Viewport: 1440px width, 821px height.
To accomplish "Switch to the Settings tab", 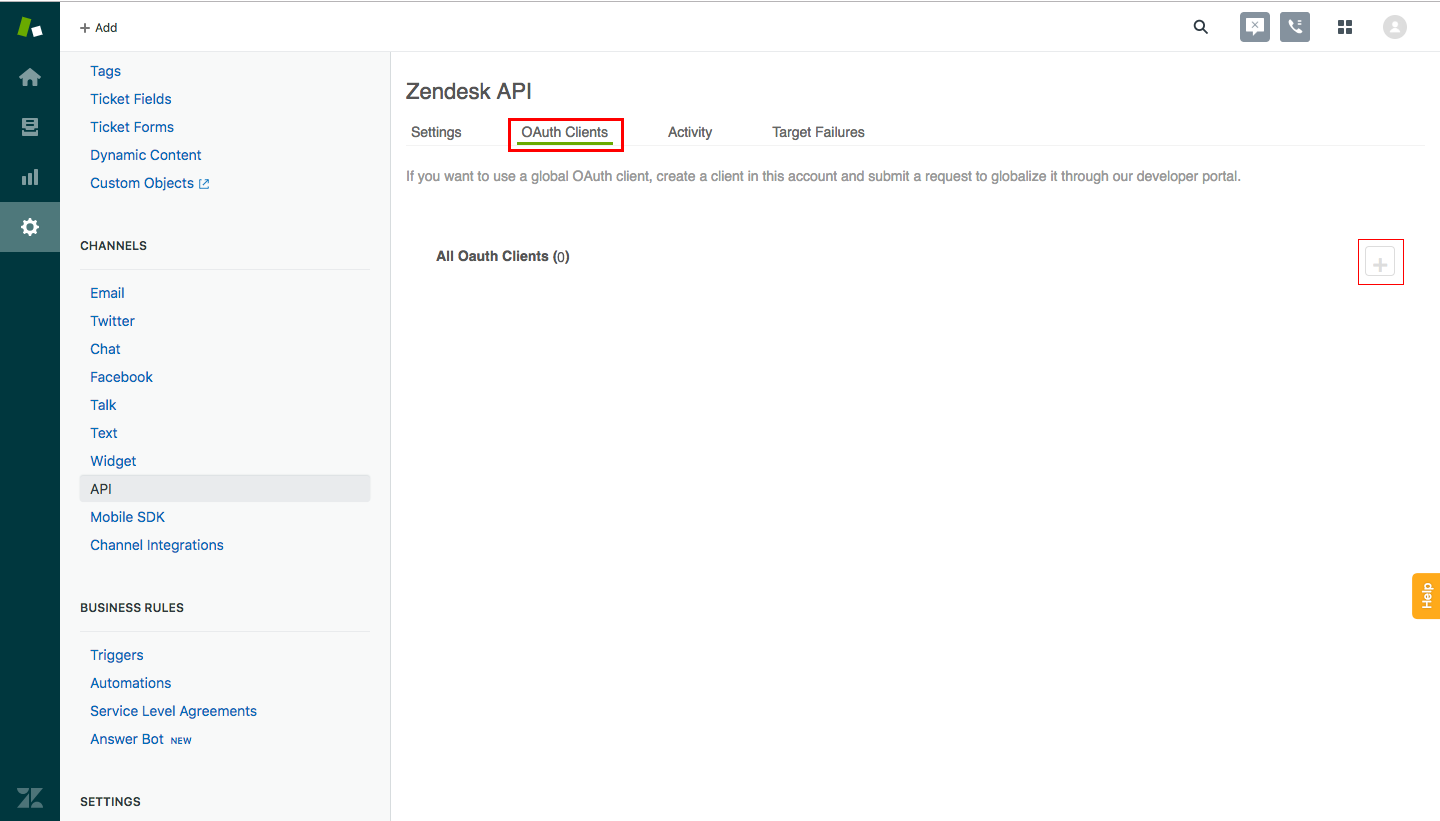I will click(x=436, y=132).
